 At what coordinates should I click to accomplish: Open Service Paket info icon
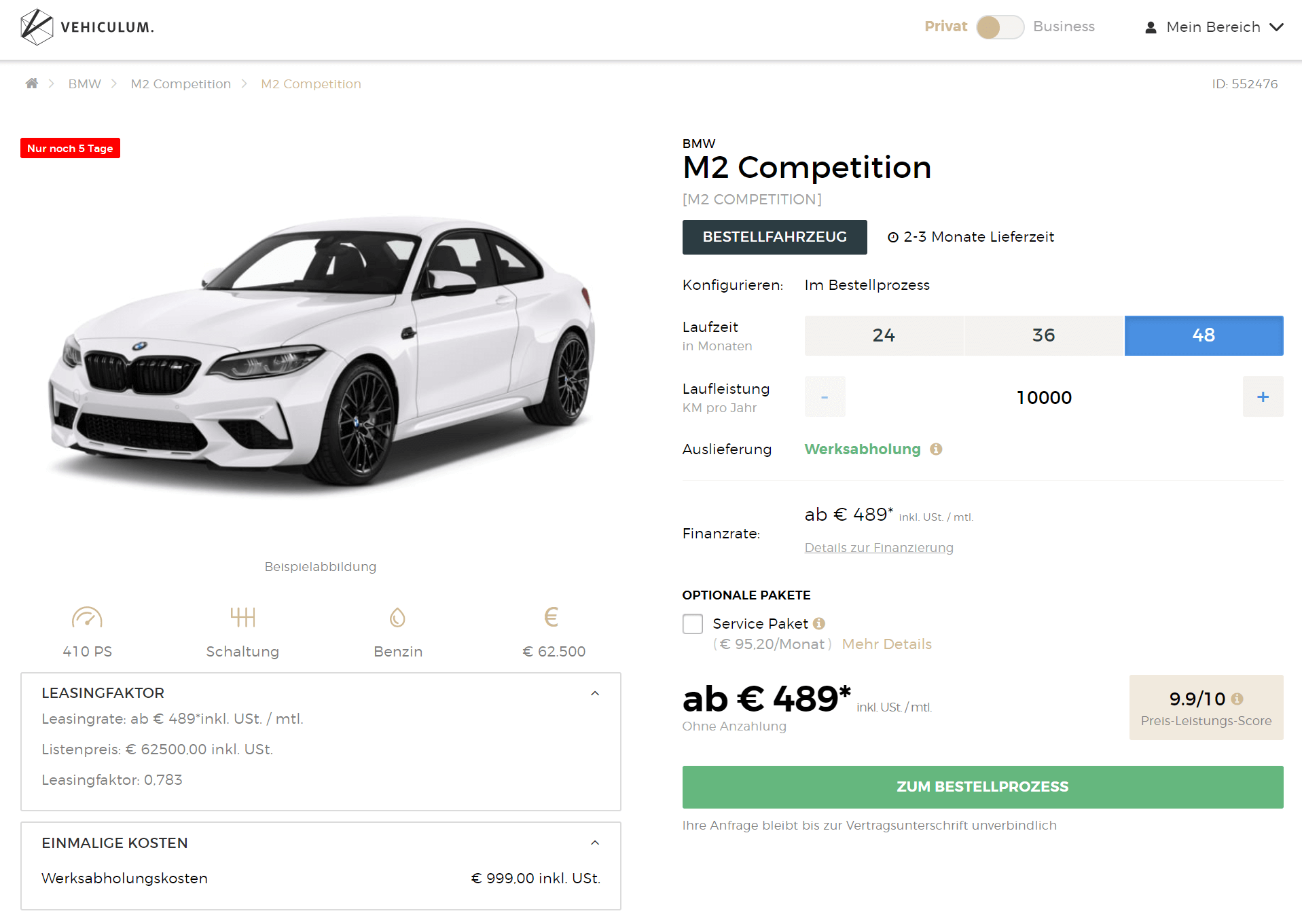tap(819, 623)
